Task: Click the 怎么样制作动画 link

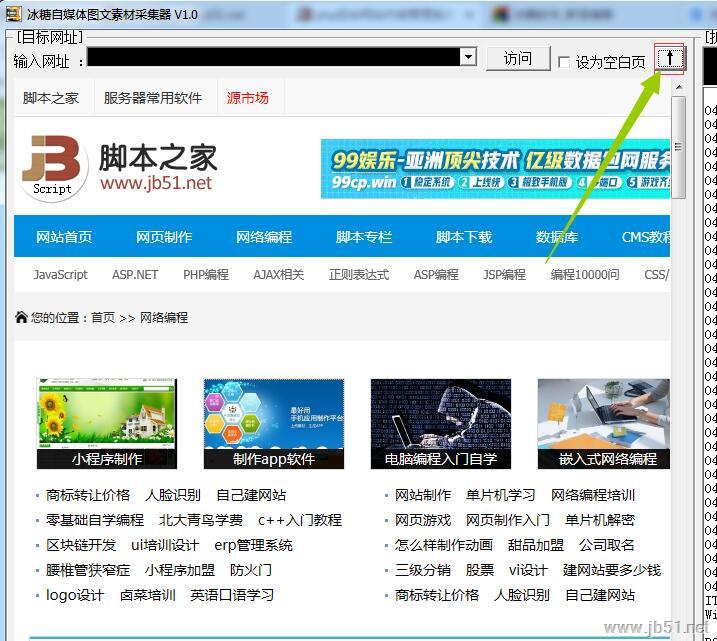Action: [444, 545]
